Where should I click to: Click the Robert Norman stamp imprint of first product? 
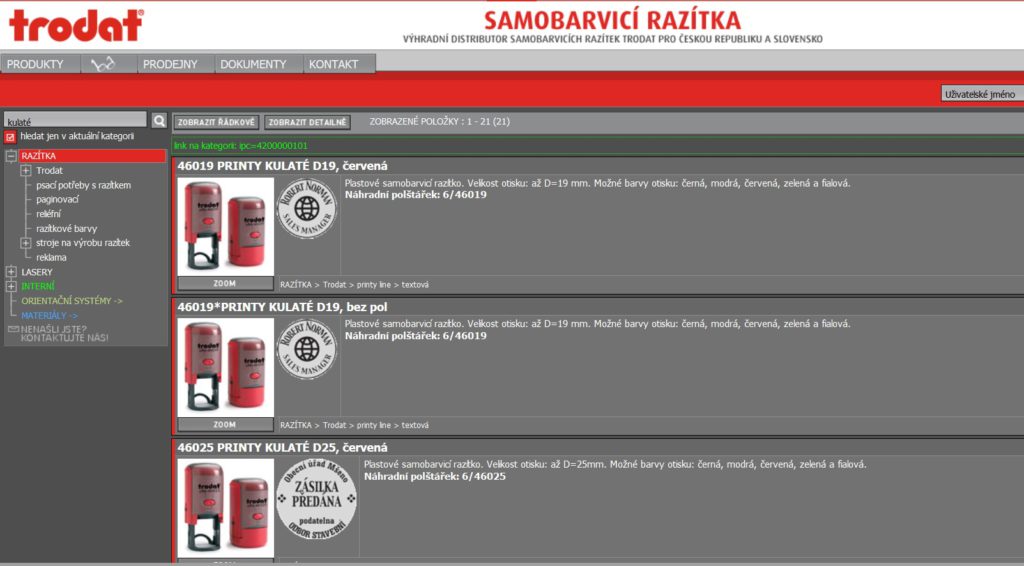click(307, 208)
